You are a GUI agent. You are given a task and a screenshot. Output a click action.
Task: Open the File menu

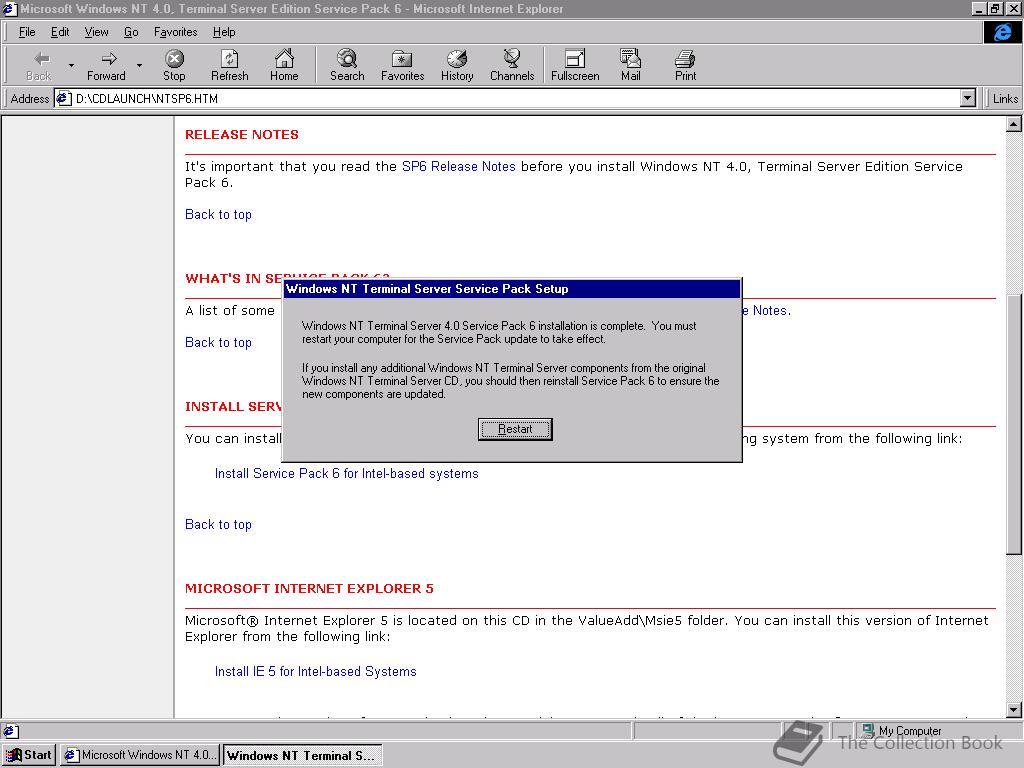(x=27, y=32)
